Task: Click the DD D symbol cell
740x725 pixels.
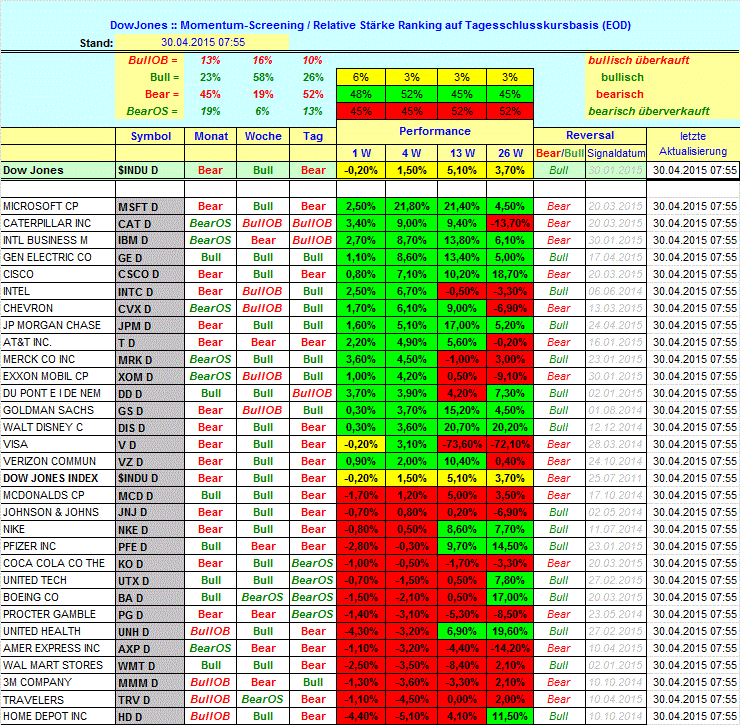Action: tap(150, 394)
